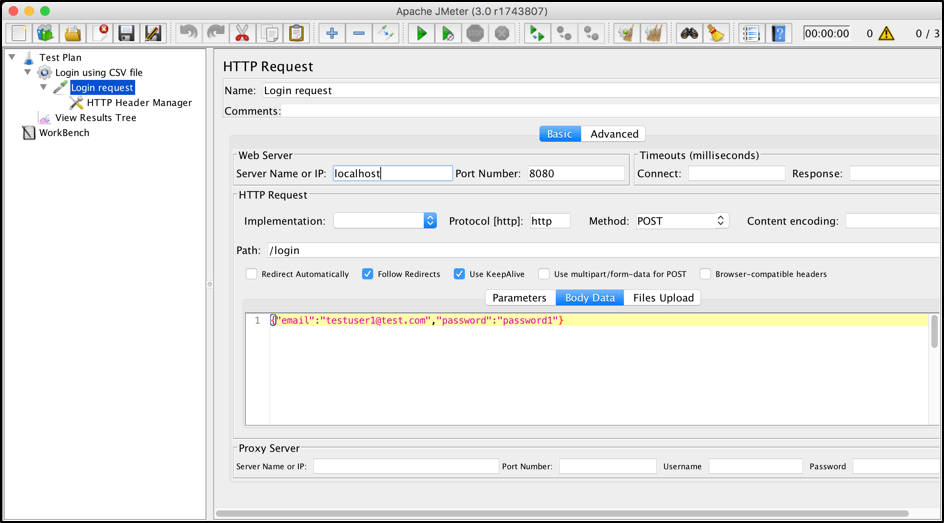Select HTTP Header Manager in tree
Image resolution: width=944 pixels, height=523 pixels.
pos(139,102)
